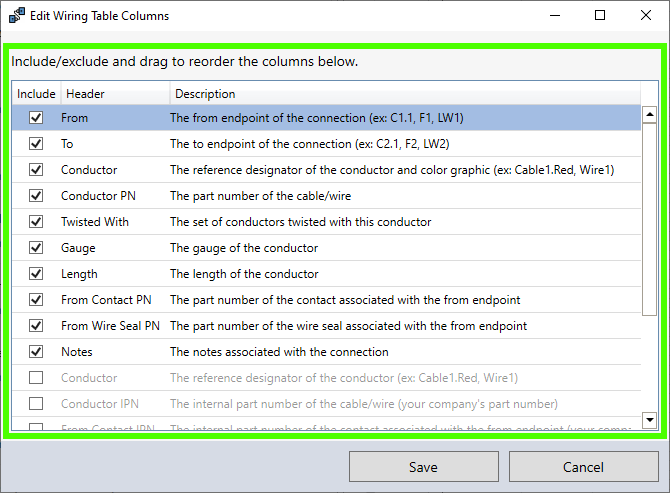670x493 pixels.
Task: Select the From Wire Seal PN row label
Action: [110, 326]
